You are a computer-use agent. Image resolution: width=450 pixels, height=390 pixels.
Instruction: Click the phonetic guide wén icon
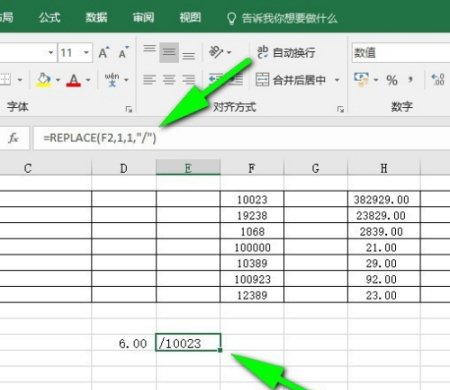click(x=112, y=80)
